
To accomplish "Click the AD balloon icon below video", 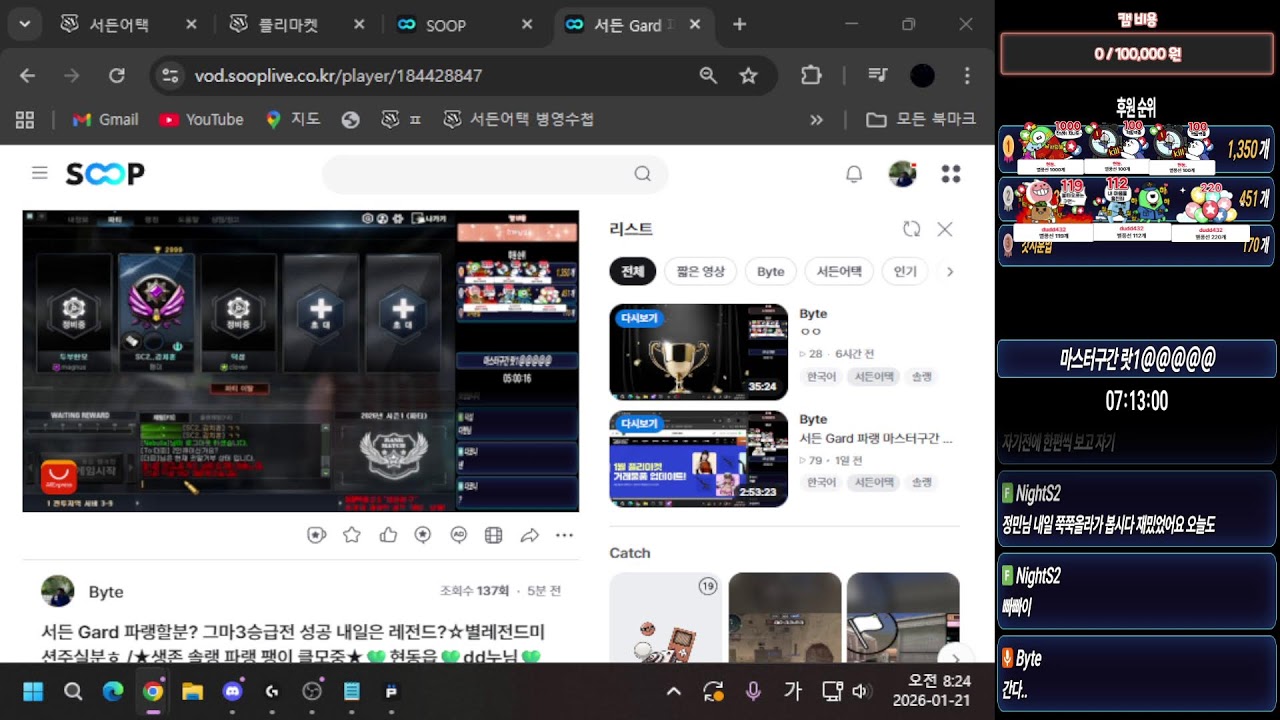I will click(459, 535).
